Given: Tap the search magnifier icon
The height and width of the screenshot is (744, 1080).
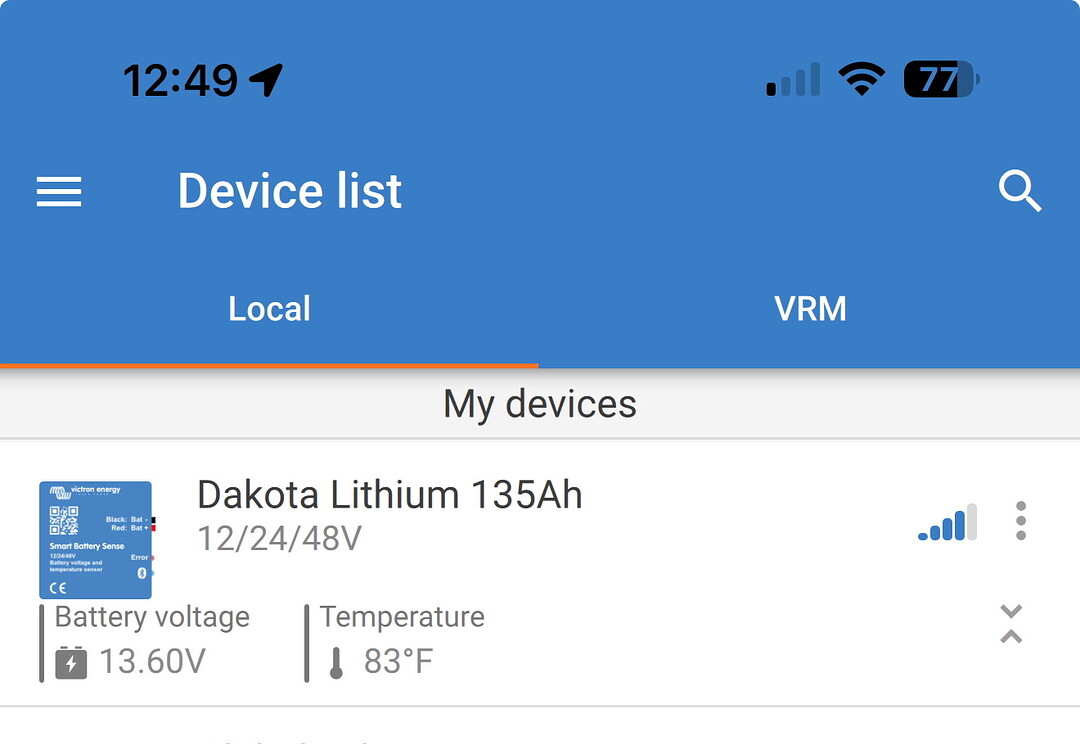Looking at the screenshot, I should 1020,191.
